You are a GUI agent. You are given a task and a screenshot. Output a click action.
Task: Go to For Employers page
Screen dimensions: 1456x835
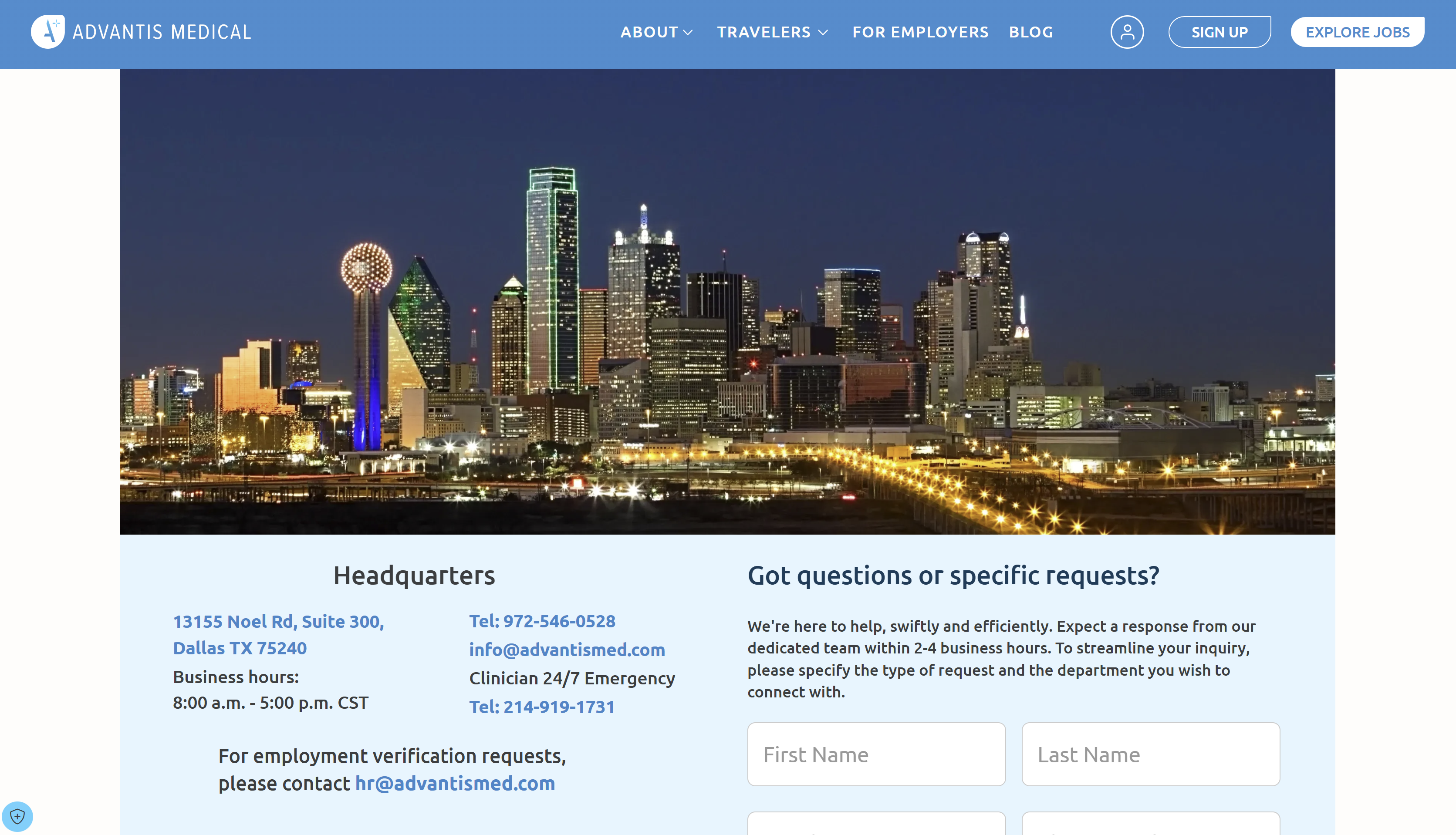tap(920, 32)
